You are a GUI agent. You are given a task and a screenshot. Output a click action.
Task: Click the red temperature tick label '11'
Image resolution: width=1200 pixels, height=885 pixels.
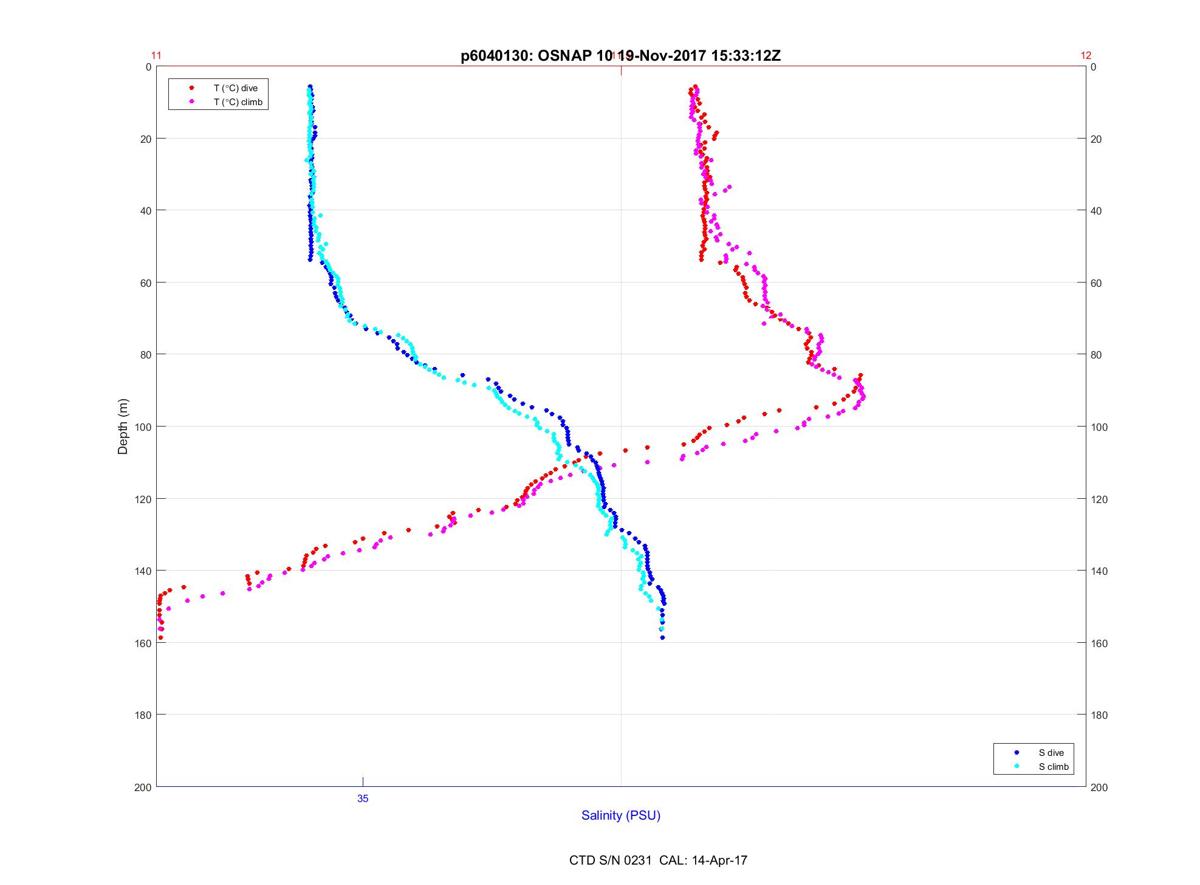tap(156, 56)
